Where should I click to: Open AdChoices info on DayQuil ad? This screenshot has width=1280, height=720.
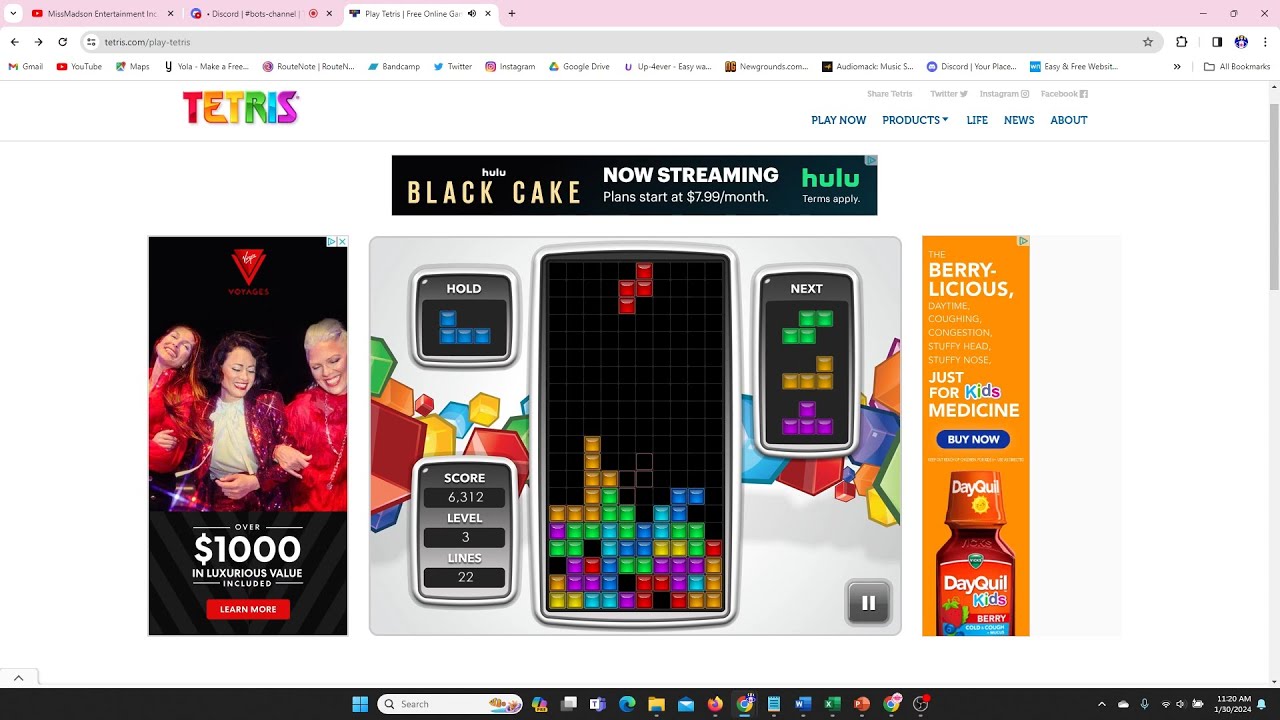[1023, 241]
